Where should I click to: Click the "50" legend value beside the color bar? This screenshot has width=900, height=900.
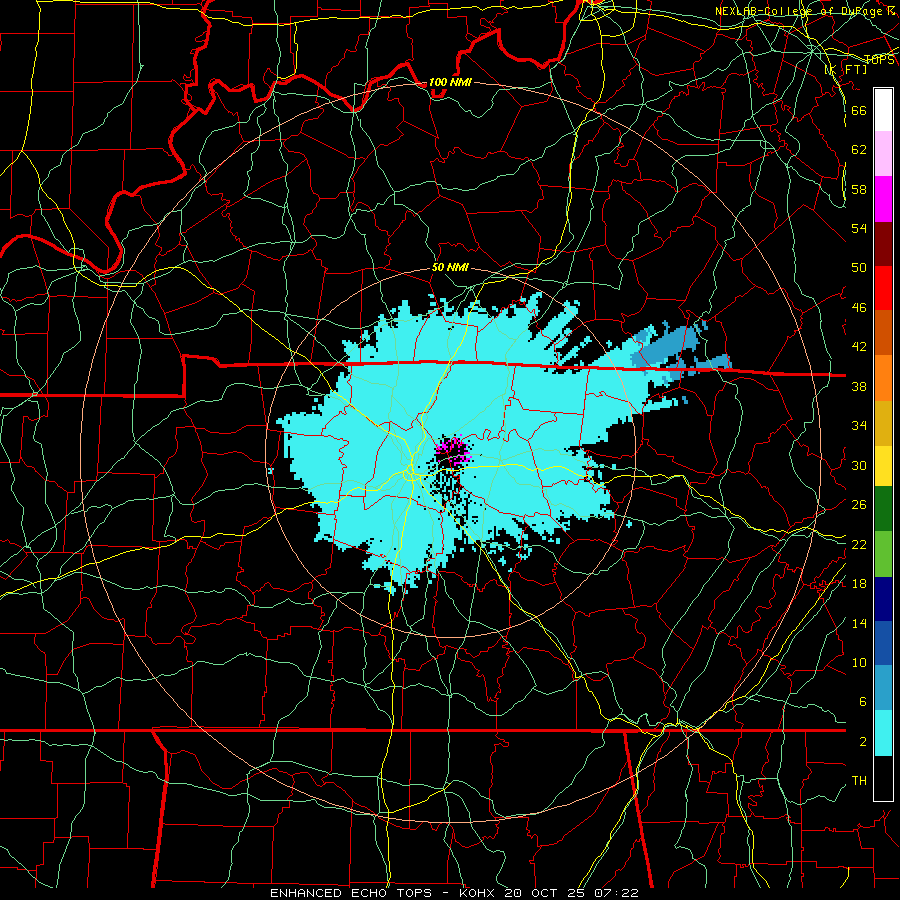[x=859, y=267]
